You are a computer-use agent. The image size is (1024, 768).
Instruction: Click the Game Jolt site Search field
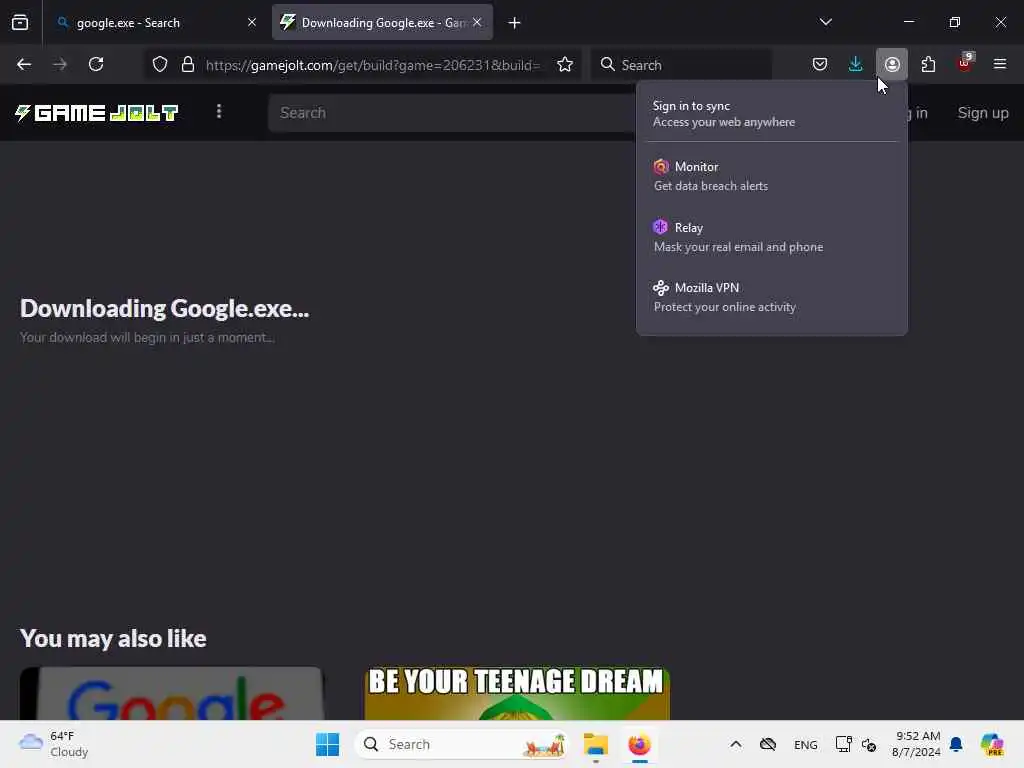[x=452, y=112]
